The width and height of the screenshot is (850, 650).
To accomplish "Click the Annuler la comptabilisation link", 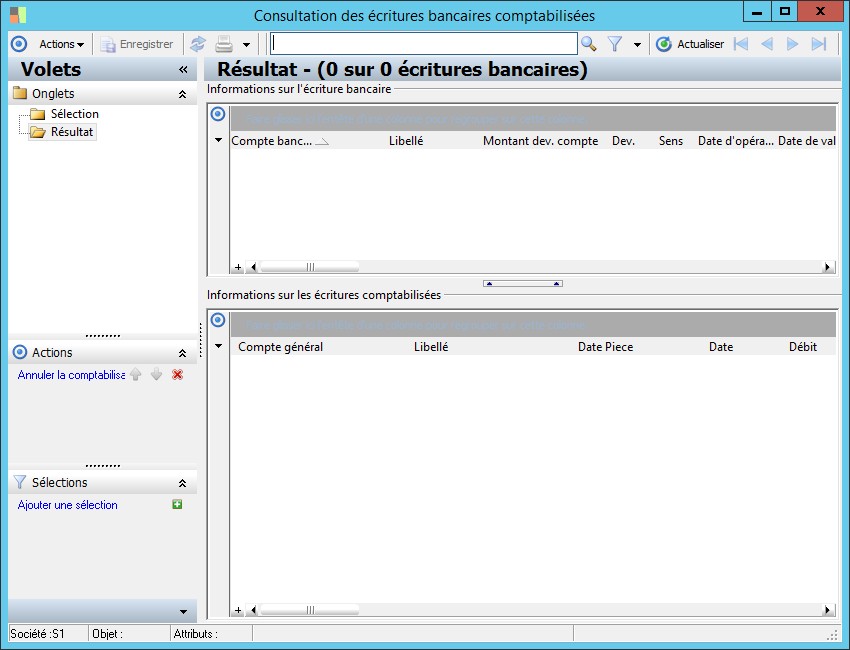I will coord(71,375).
